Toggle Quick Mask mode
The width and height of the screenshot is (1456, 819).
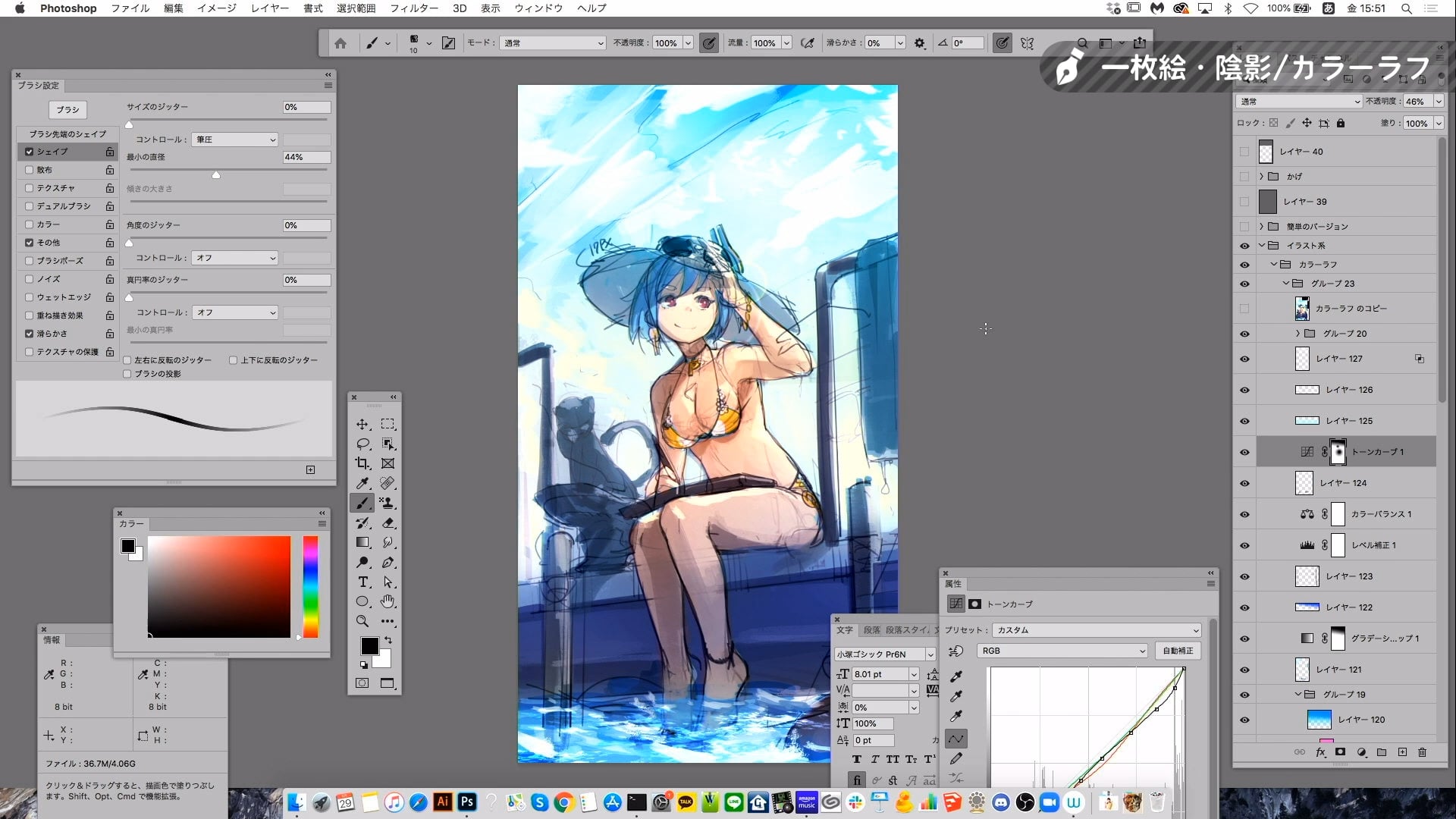tap(362, 683)
